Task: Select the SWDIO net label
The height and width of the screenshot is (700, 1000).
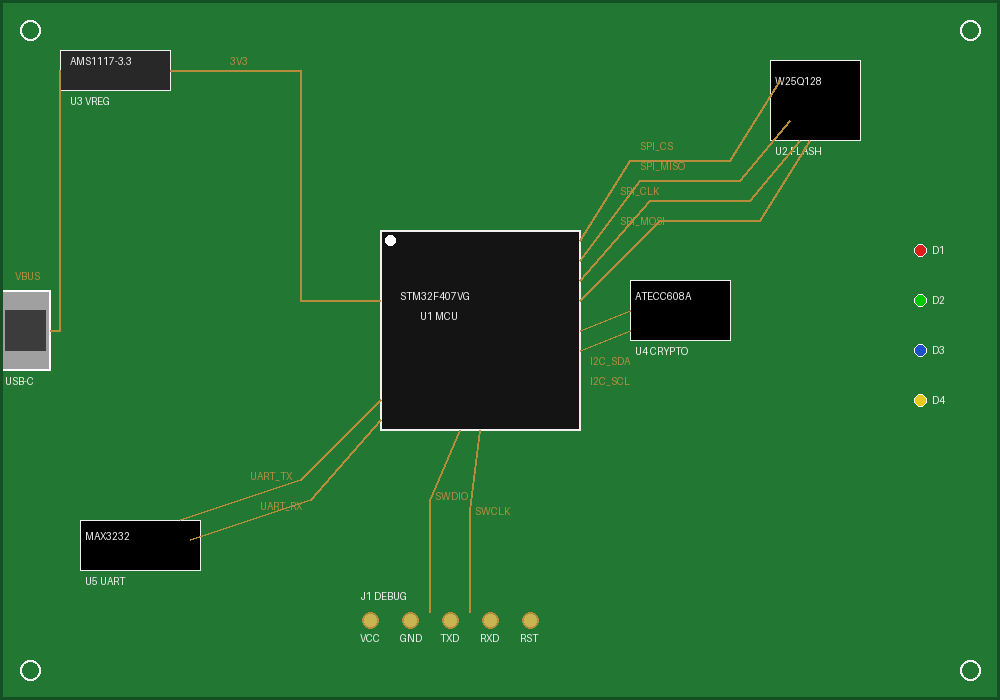Action: pos(452,496)
